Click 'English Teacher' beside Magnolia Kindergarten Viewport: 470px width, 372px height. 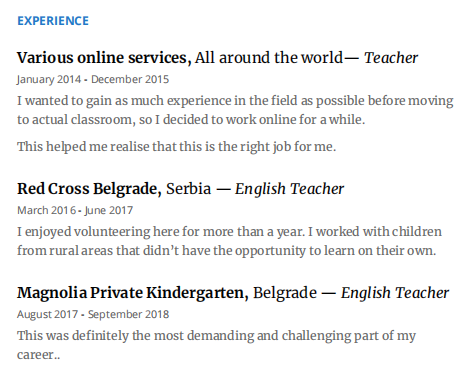[x=395, y=293]
